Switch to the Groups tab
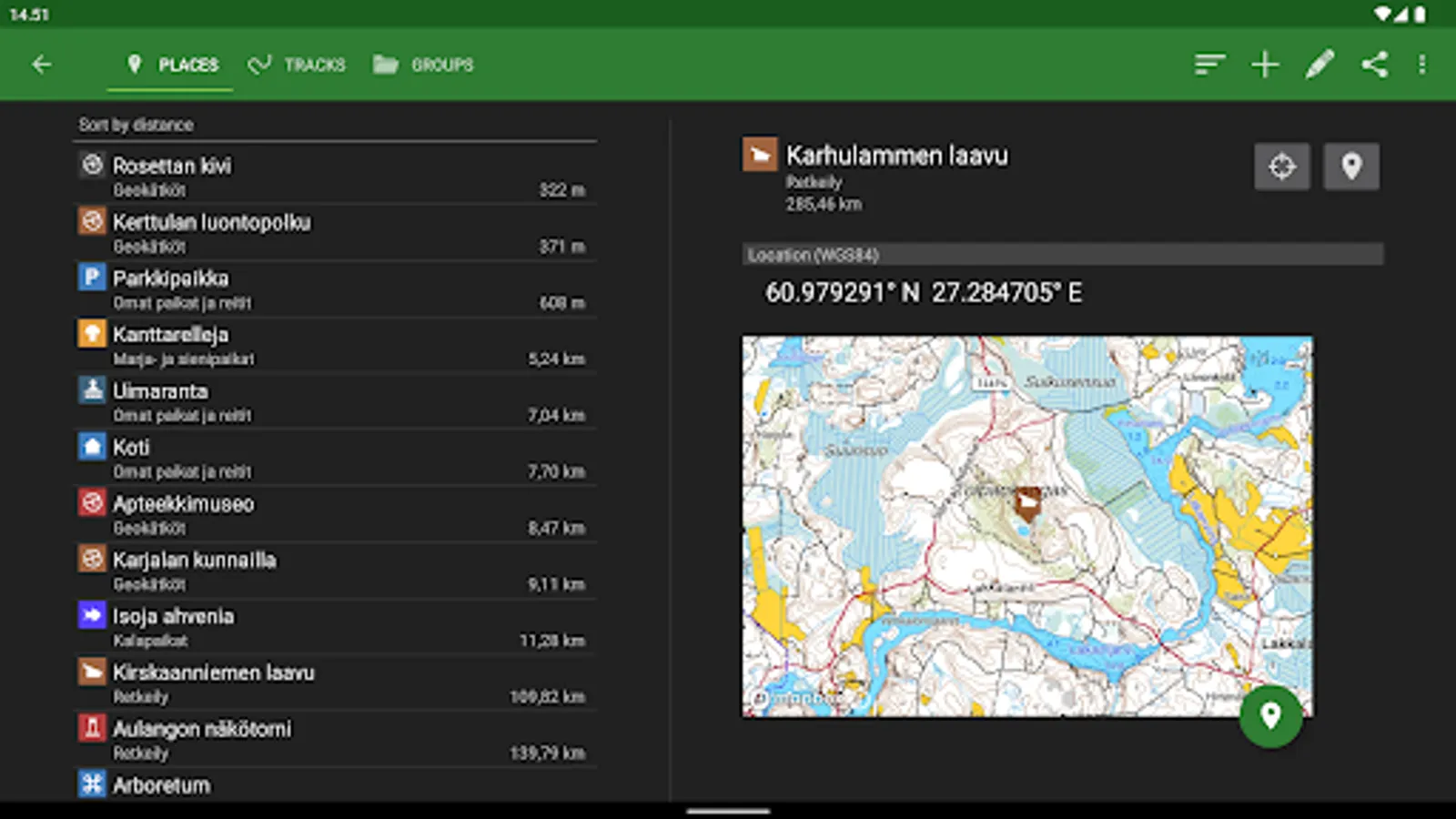Image resolution: width=1456 pixels, height=819 pixels. point(424,65)
